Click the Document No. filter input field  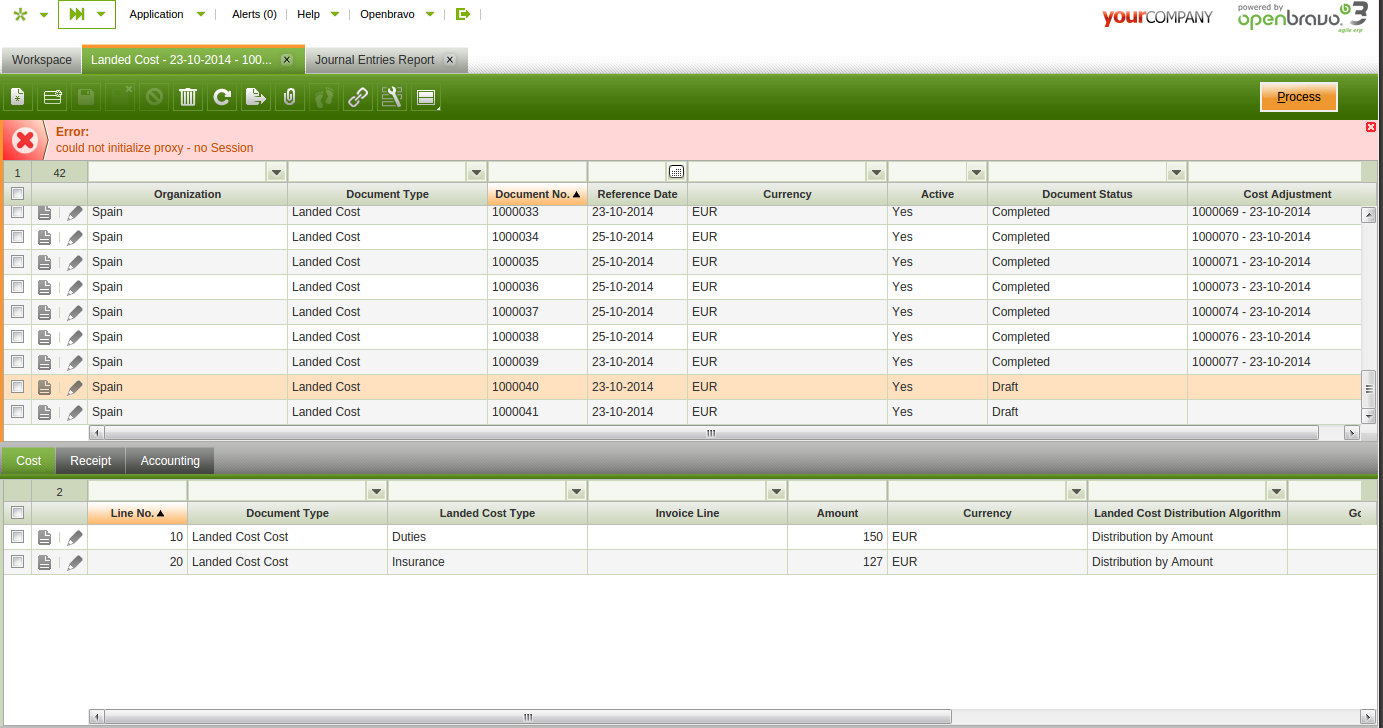537,173
